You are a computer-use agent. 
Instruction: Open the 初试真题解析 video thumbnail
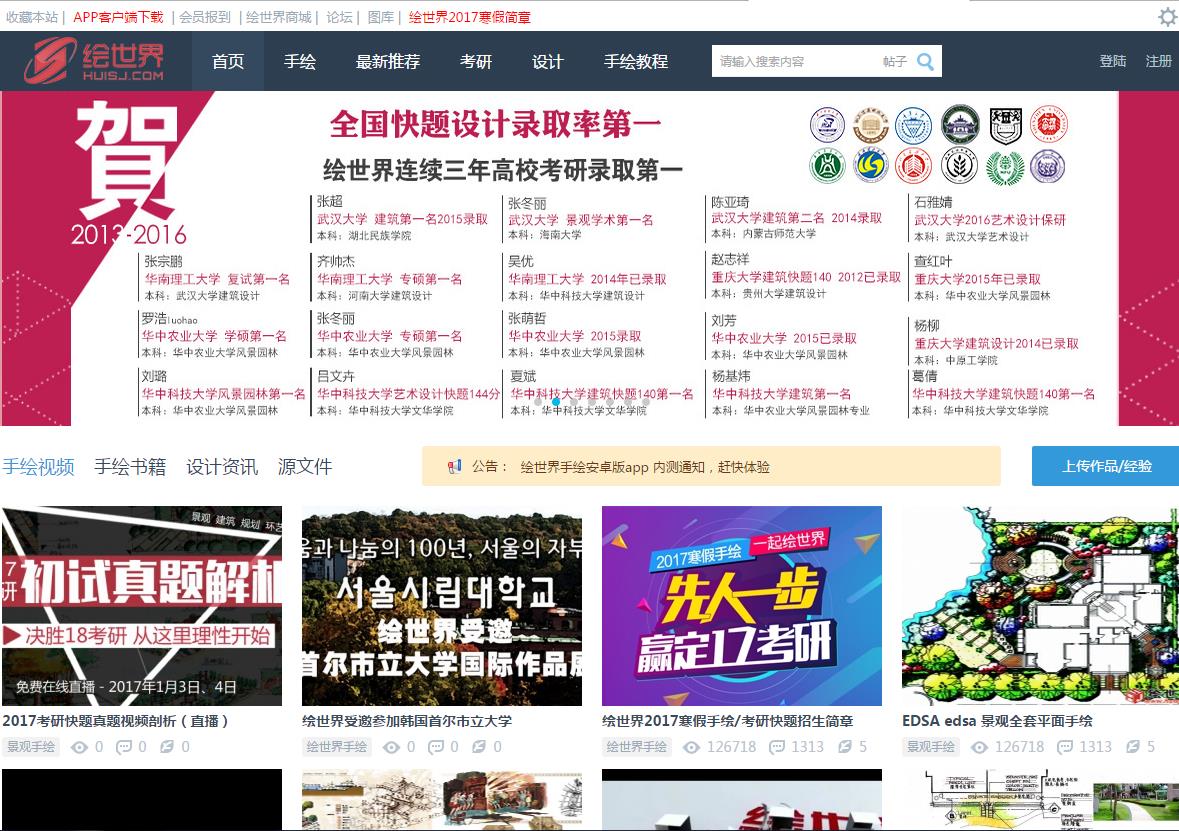(x=142, y=606)
